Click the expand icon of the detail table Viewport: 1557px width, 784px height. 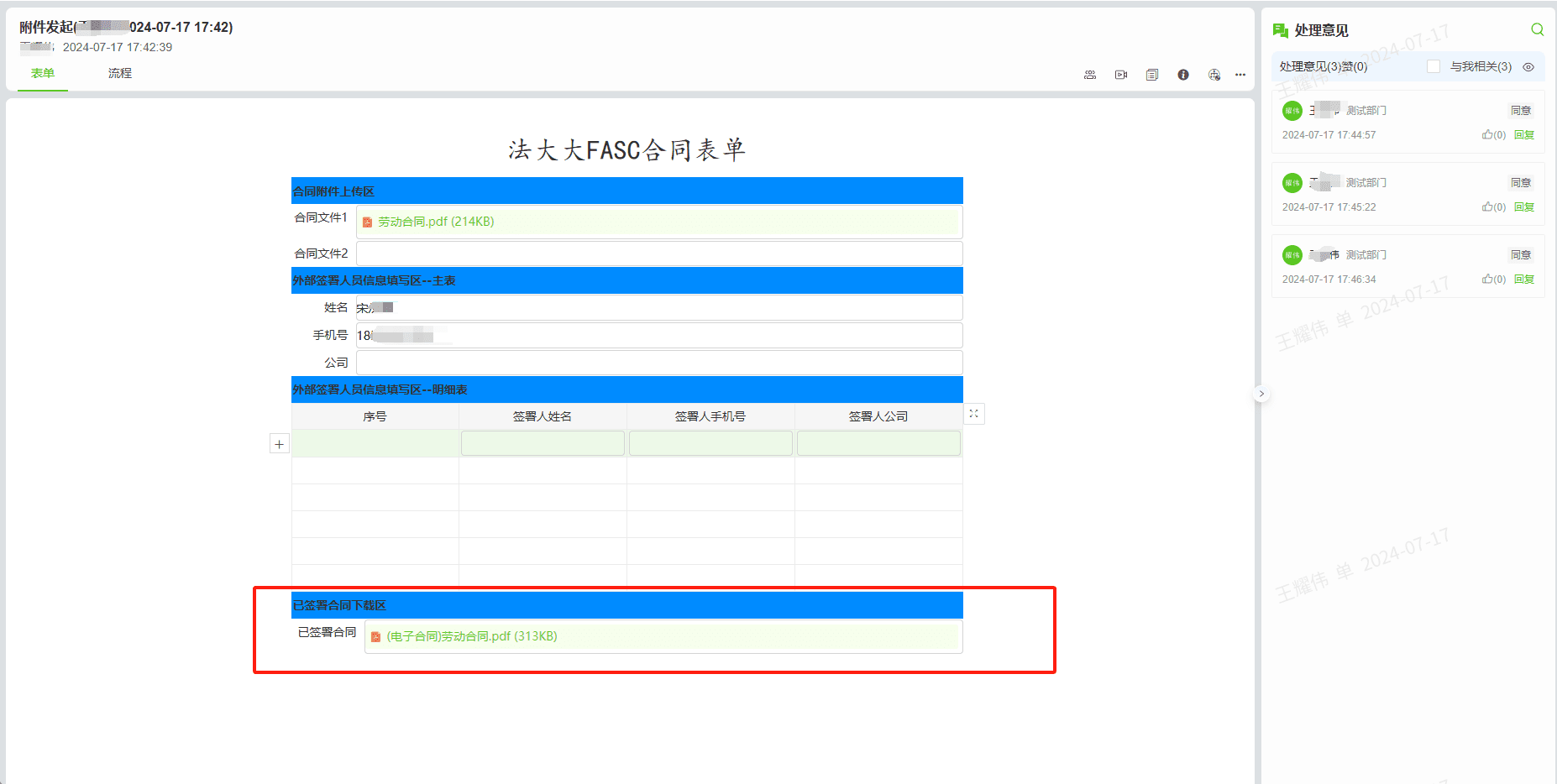974,414
